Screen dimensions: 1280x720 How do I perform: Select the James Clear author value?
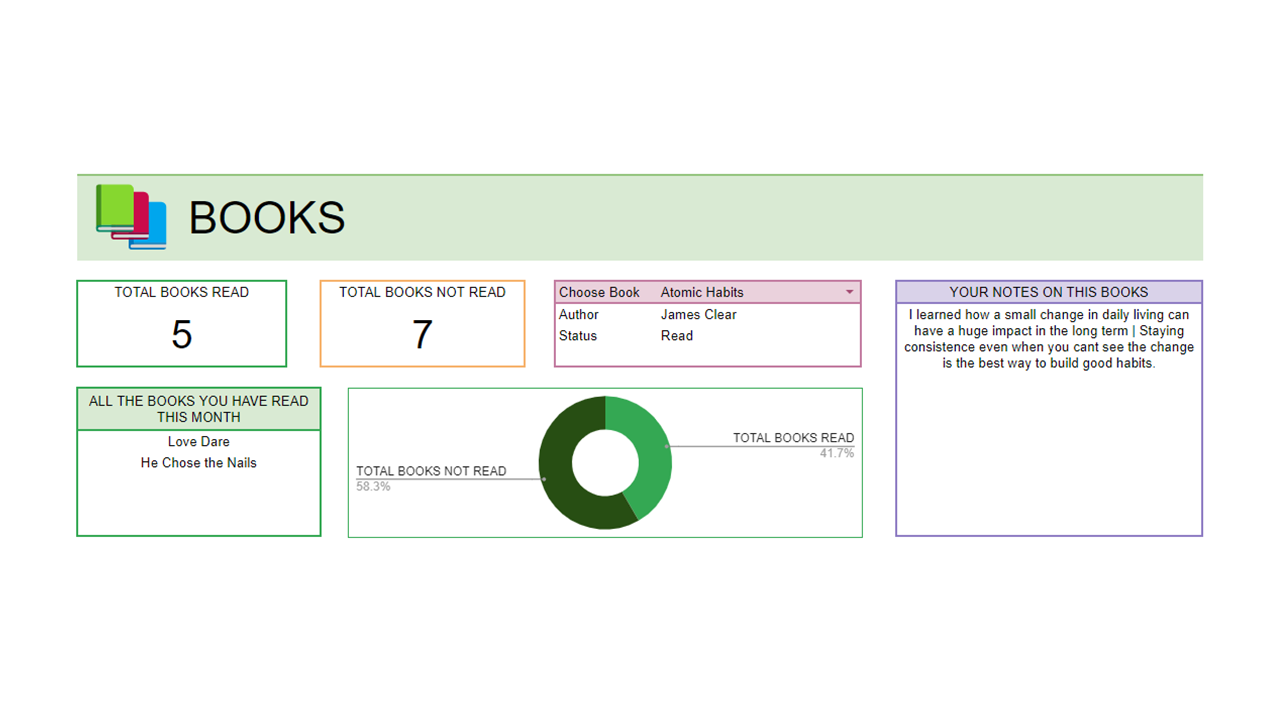[698, 314]
